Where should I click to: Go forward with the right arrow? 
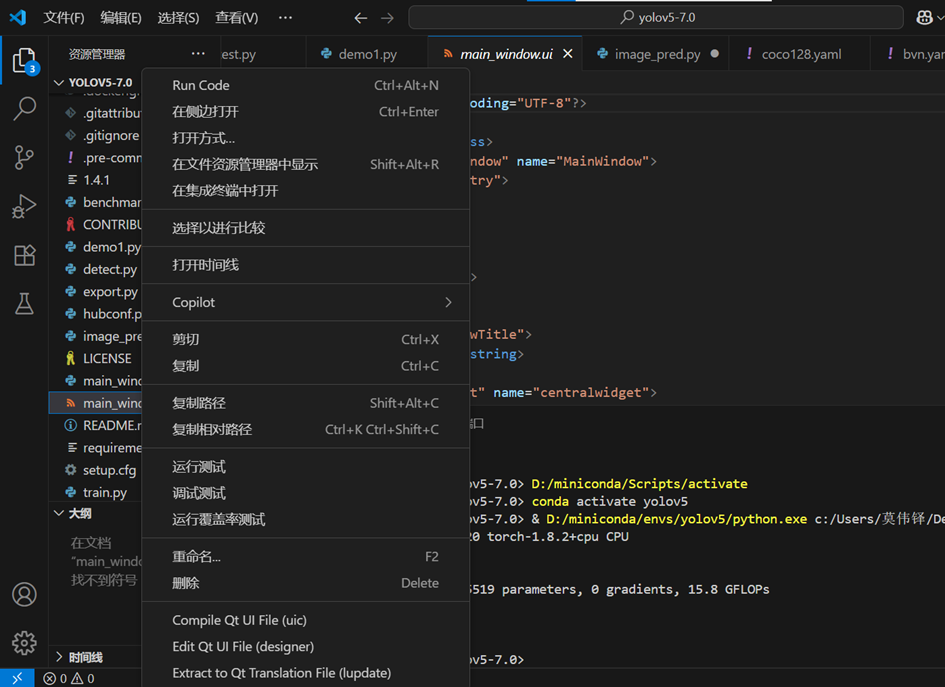pos(388,18)
